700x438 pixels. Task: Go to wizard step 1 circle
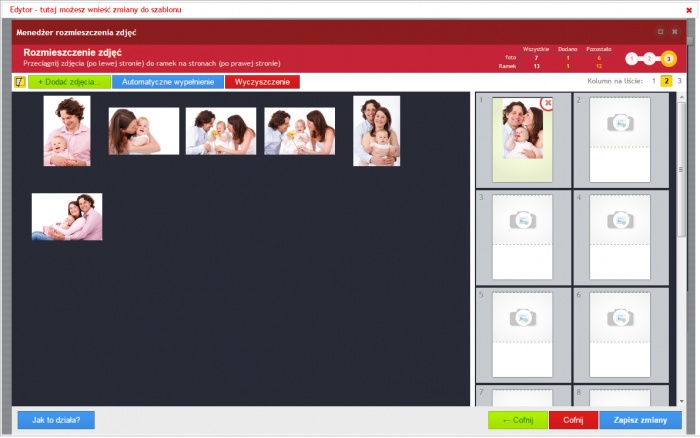(632, 59)
